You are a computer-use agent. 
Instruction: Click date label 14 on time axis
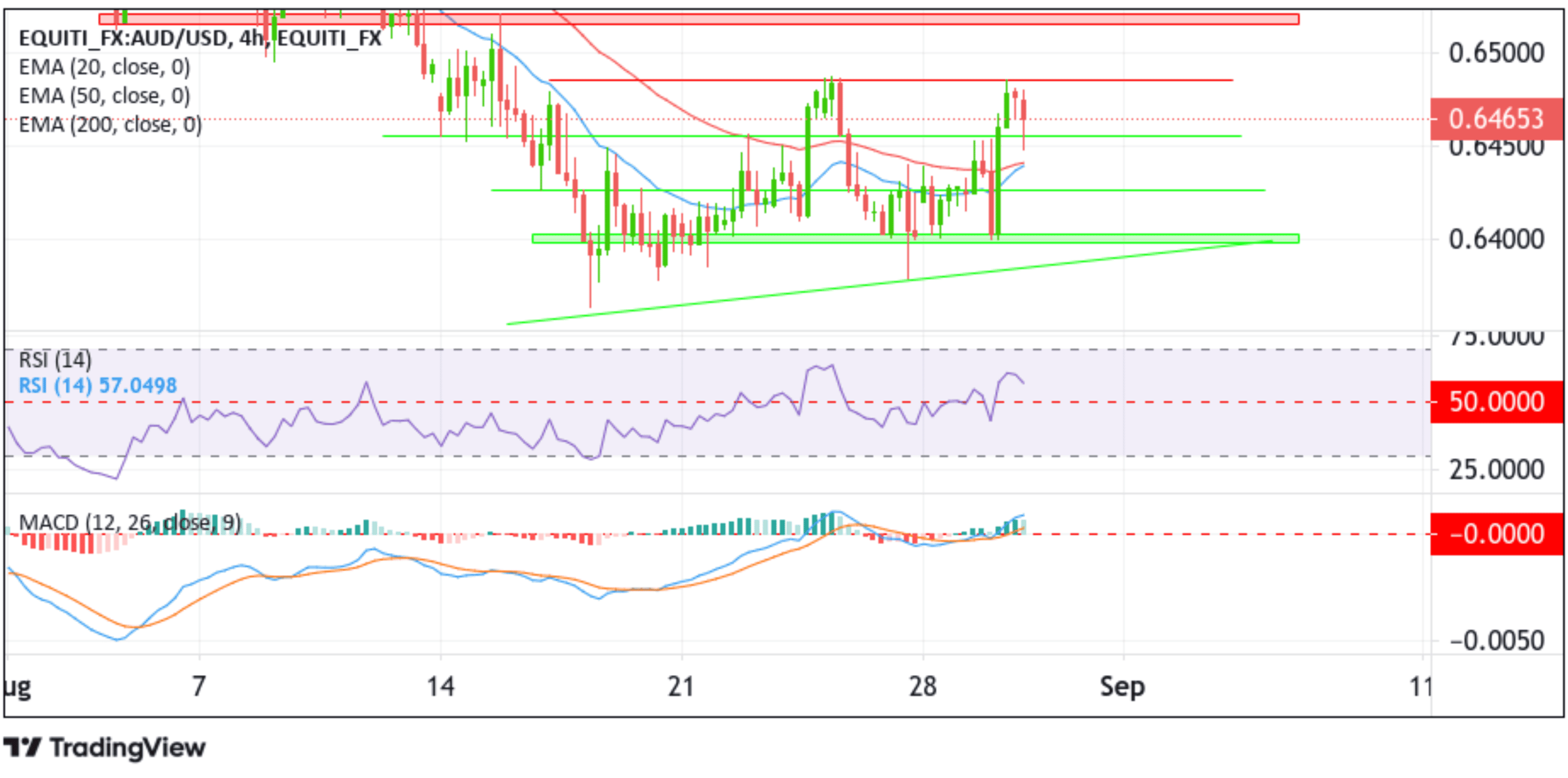click(440, 686)
